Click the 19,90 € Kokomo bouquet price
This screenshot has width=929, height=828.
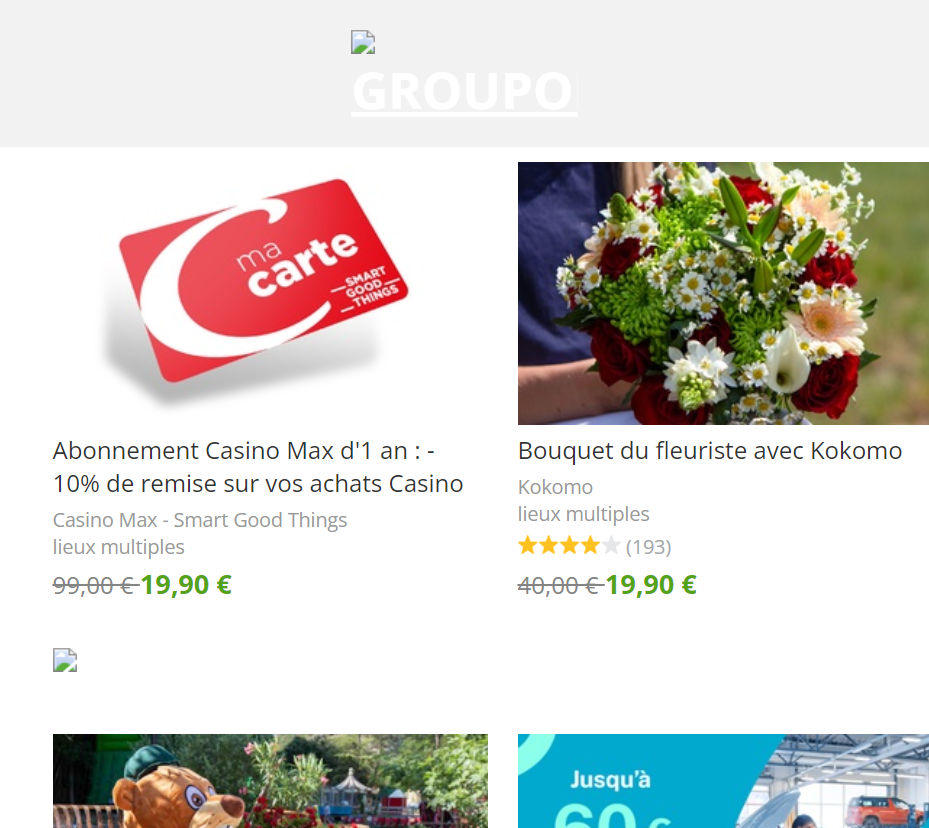click(x=651, y=585)
